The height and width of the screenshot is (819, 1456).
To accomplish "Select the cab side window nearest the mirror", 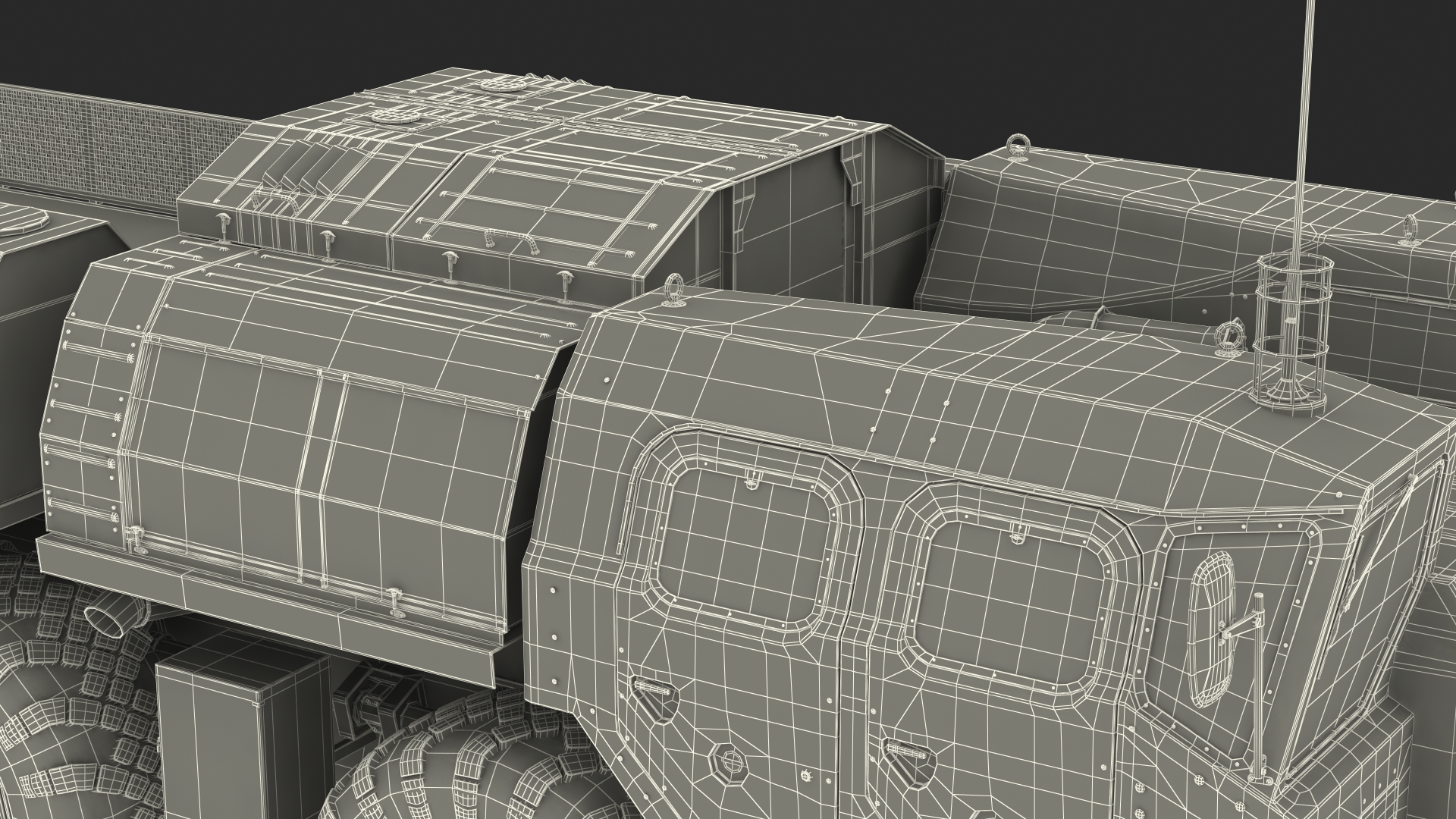I will tap(1011, 604).
